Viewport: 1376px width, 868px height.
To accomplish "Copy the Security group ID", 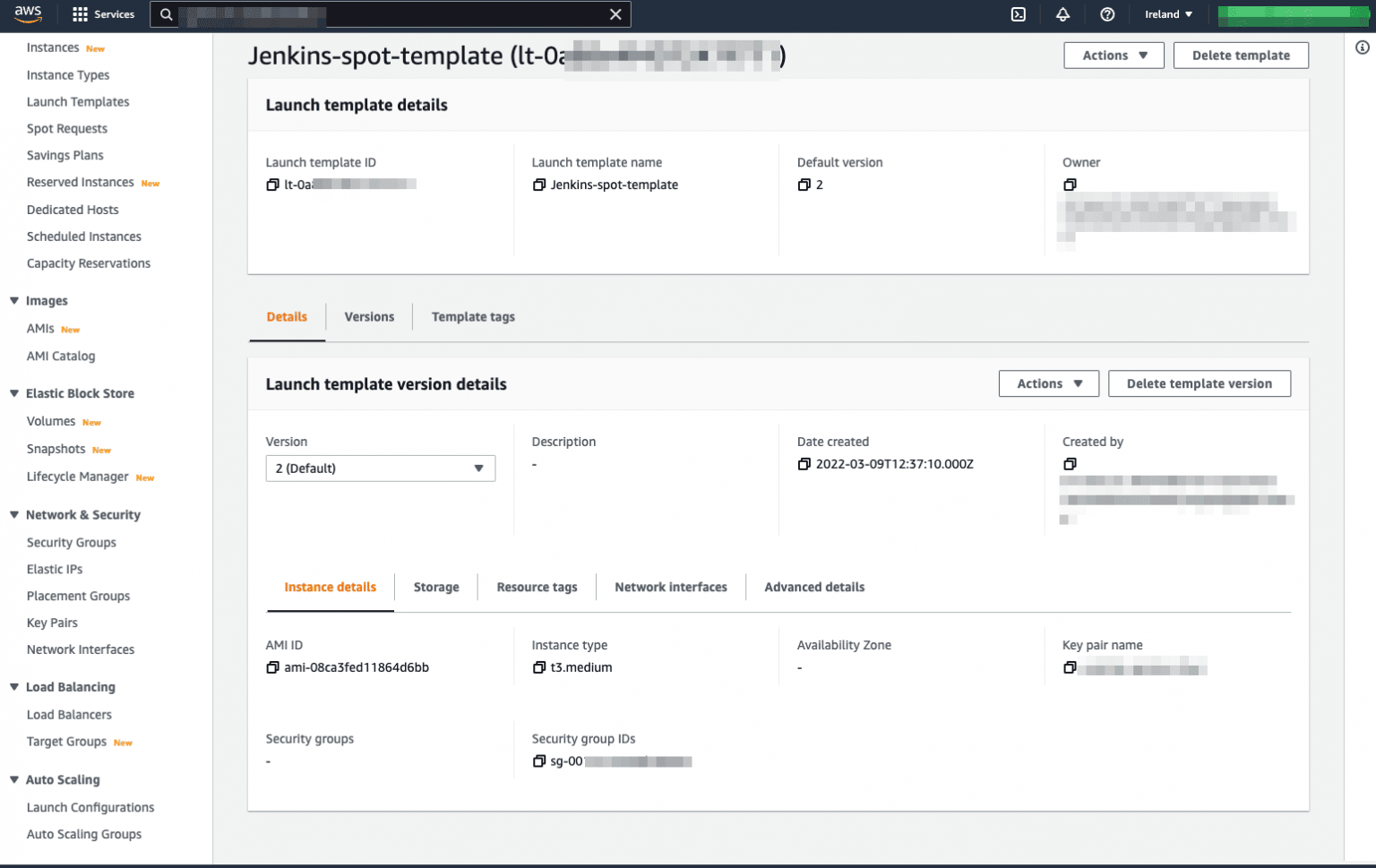I will (x=538, y=761).
